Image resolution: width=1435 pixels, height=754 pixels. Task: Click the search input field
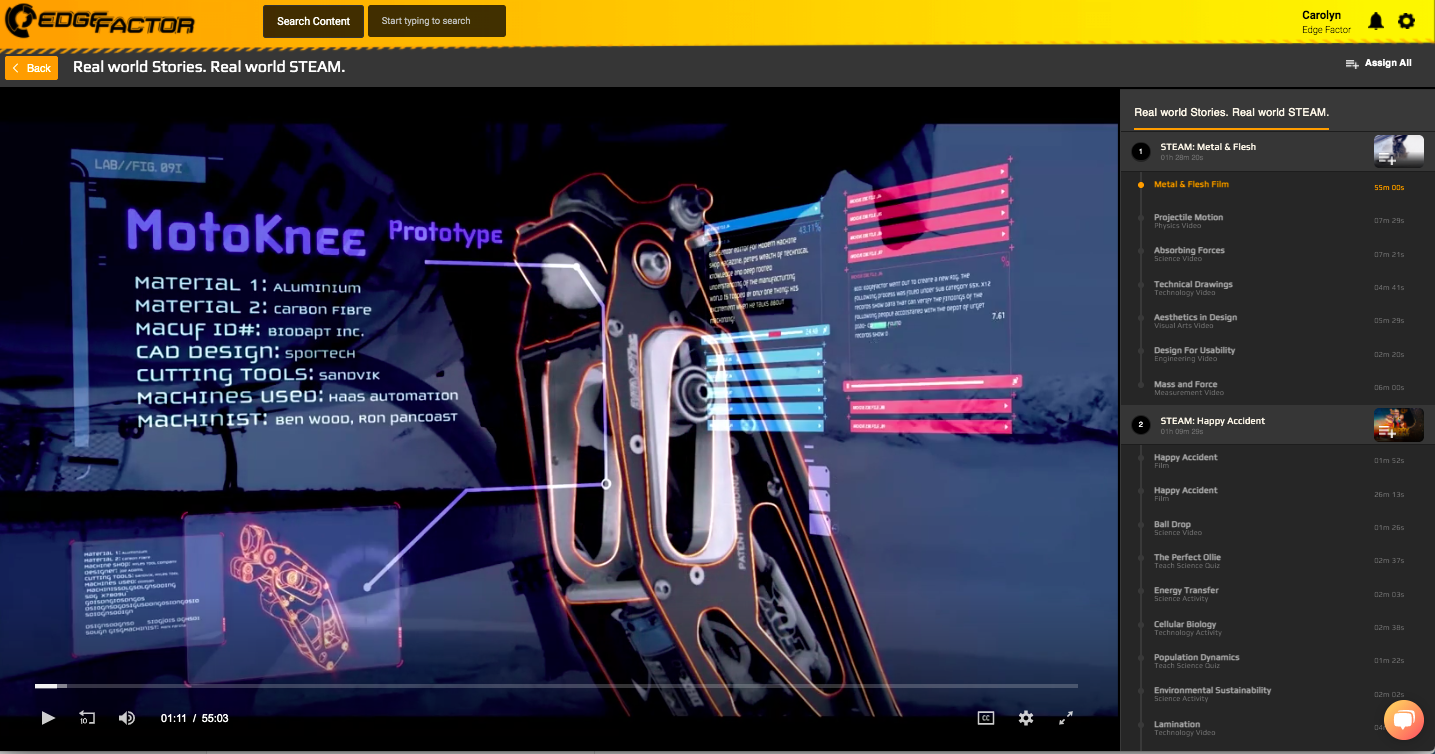(x=436, y=21)
